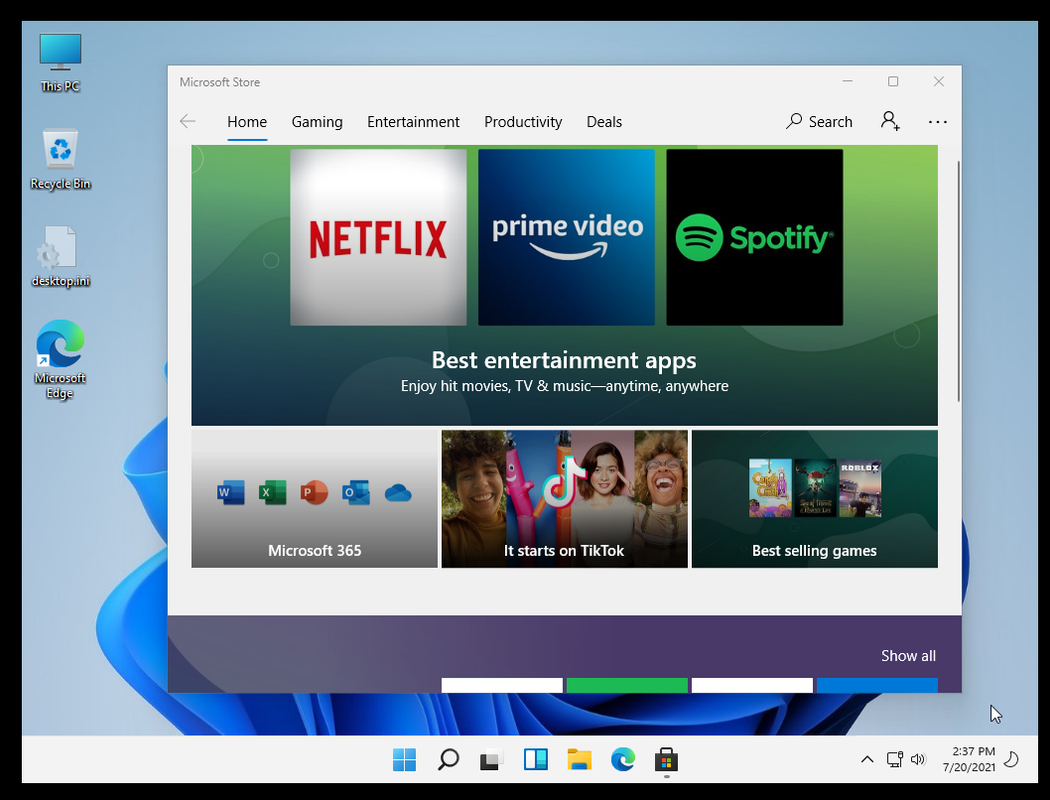1050x800 pixels.
Task: Click the notification moon icon in tray
Action: point(1012,759)
